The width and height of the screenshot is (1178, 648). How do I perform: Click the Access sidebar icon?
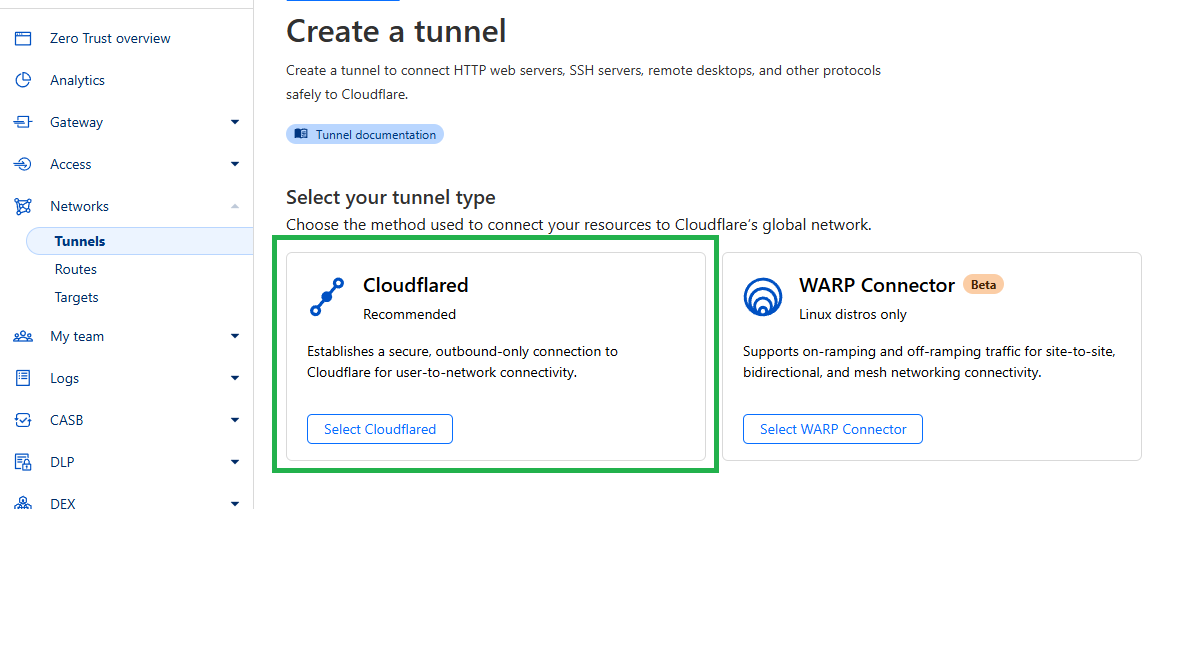click(x=23, y=164)
